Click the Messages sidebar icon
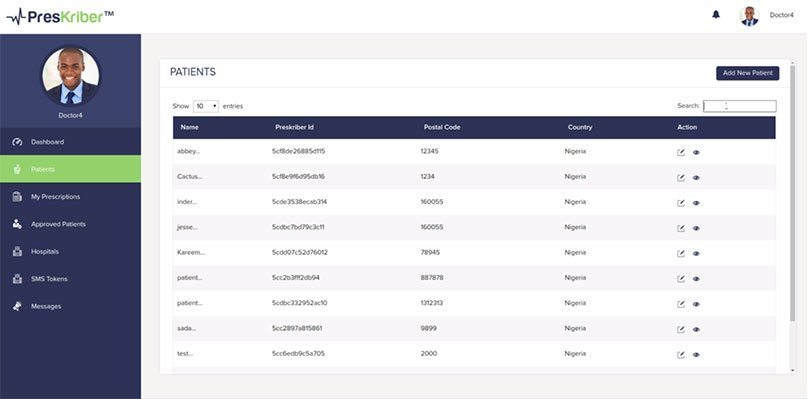Image resolution: width=808 pixels, height=399 pixels. tap(17, 306)
